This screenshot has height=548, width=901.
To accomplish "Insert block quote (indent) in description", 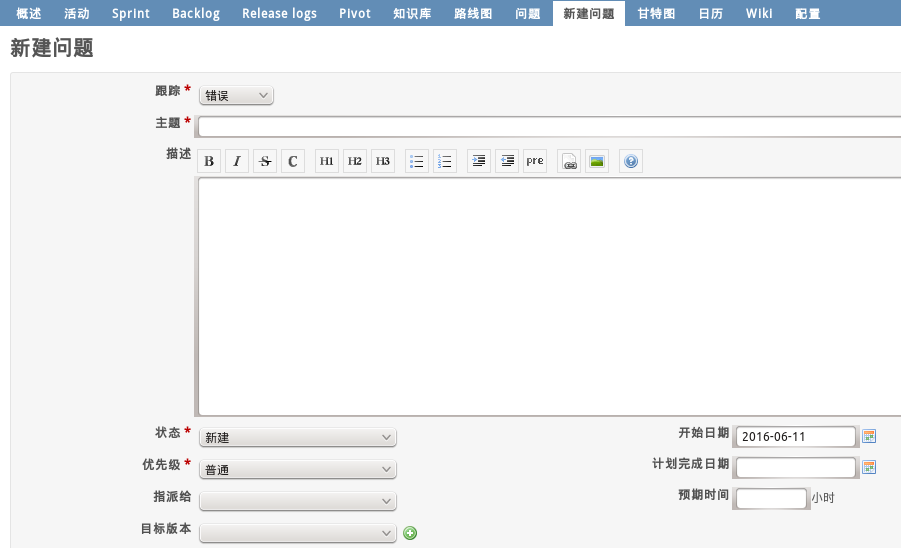I will tap(479, 161).
